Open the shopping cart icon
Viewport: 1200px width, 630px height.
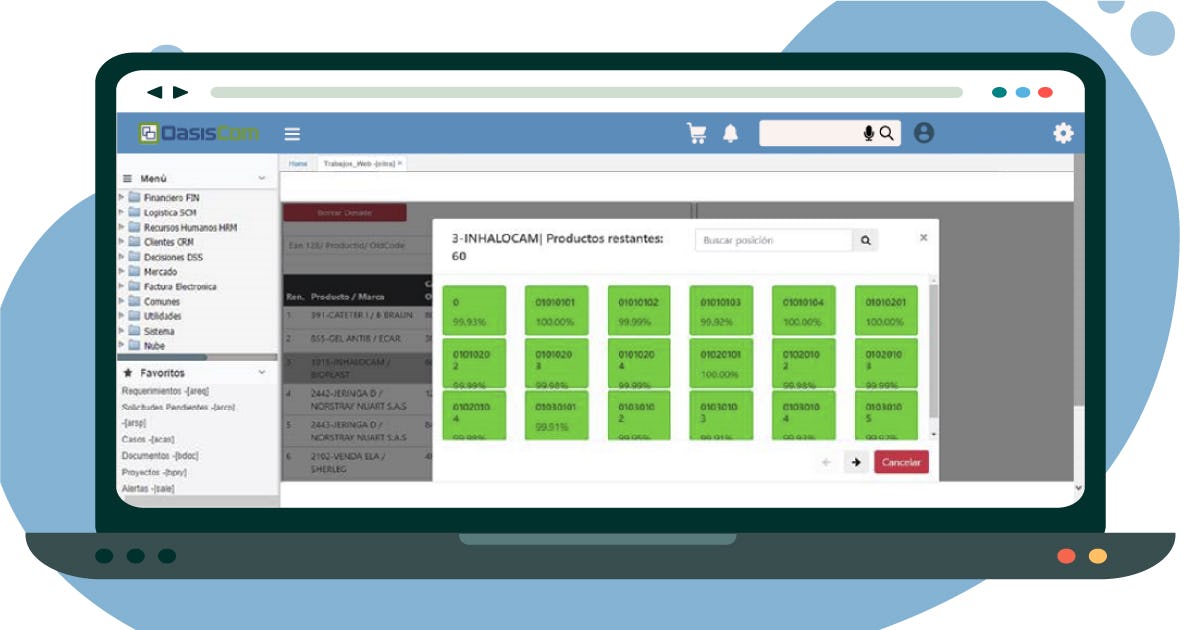pyautogui.click(x=696, y=133)
